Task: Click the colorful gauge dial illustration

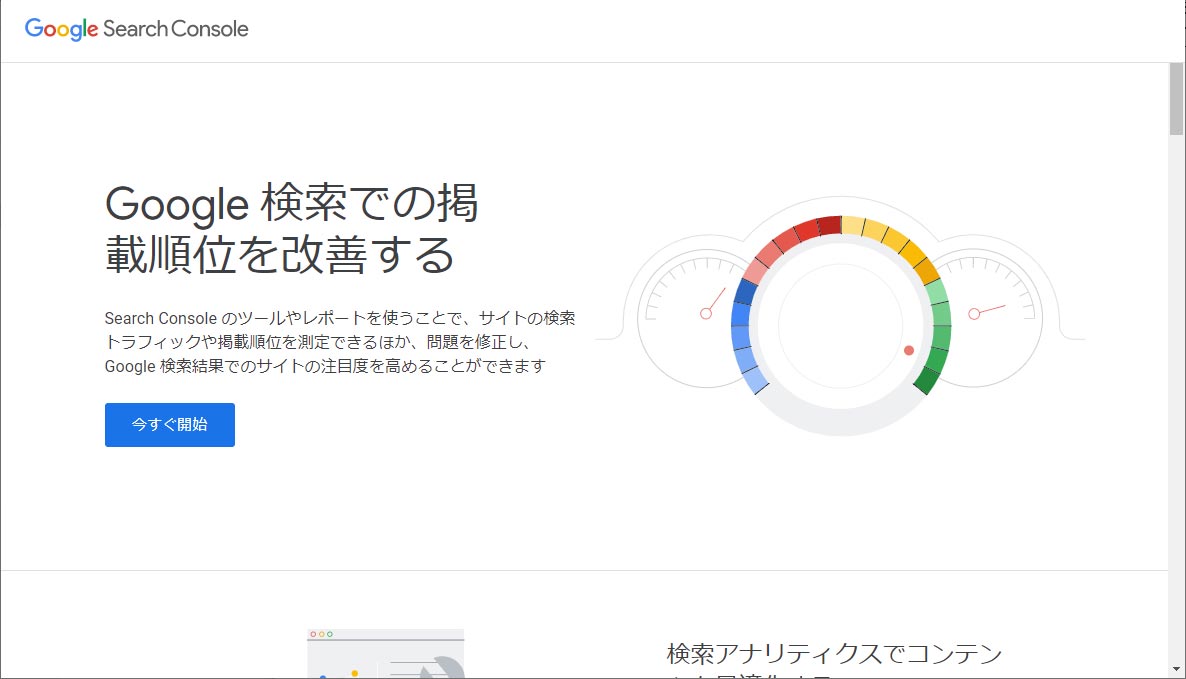Action: [x=840, y=325]
